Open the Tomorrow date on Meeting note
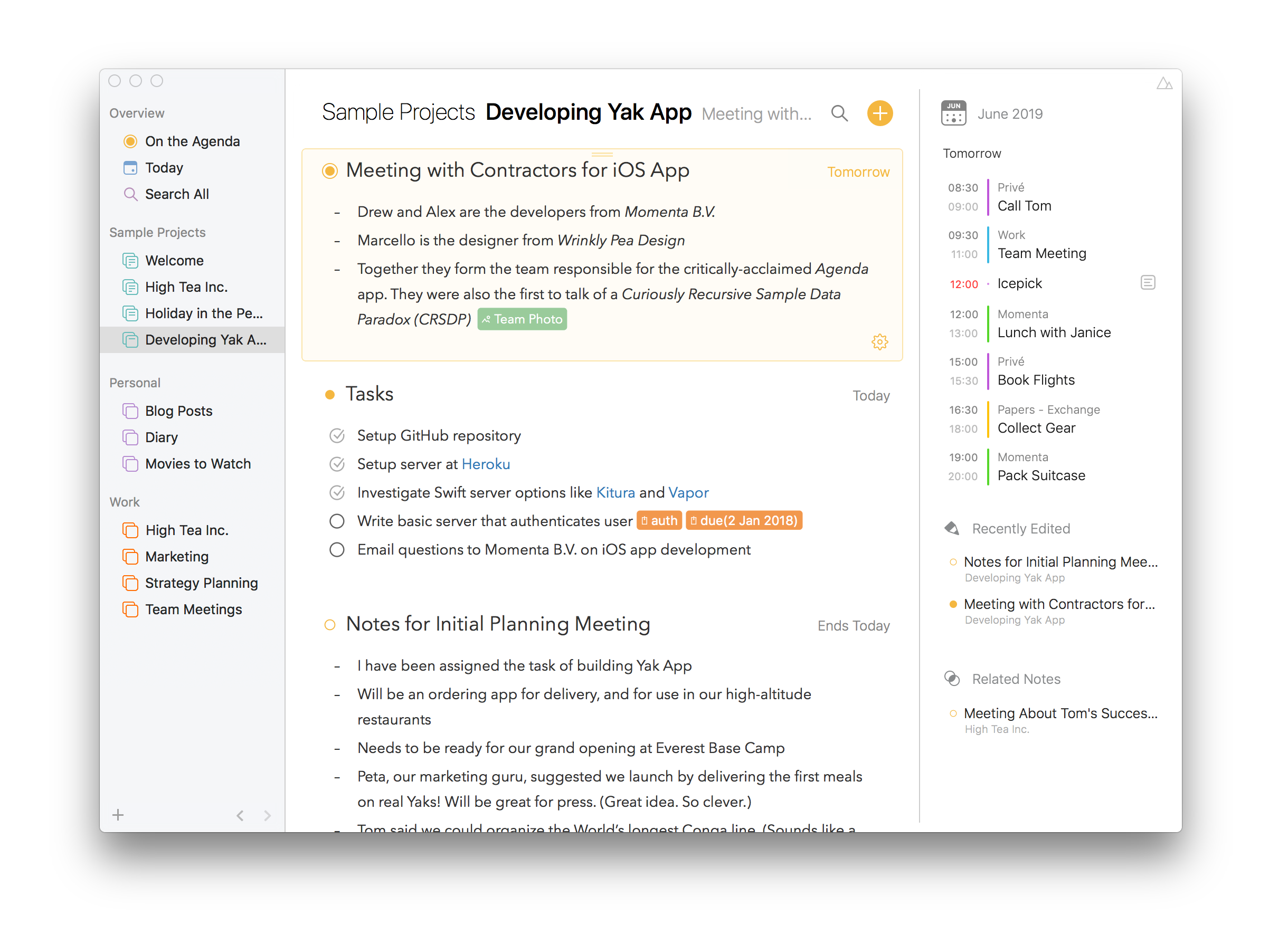 pos(858,171)
